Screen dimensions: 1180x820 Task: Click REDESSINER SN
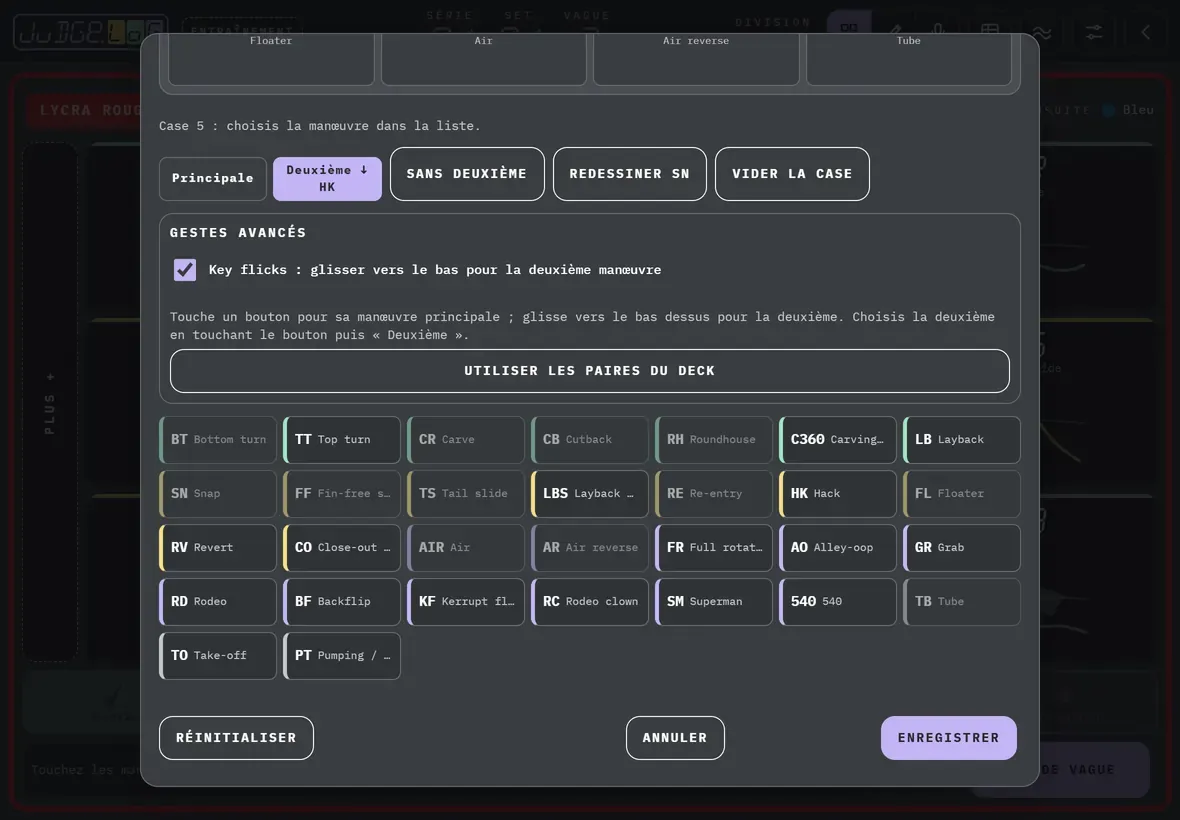click(x=630, y=174)
